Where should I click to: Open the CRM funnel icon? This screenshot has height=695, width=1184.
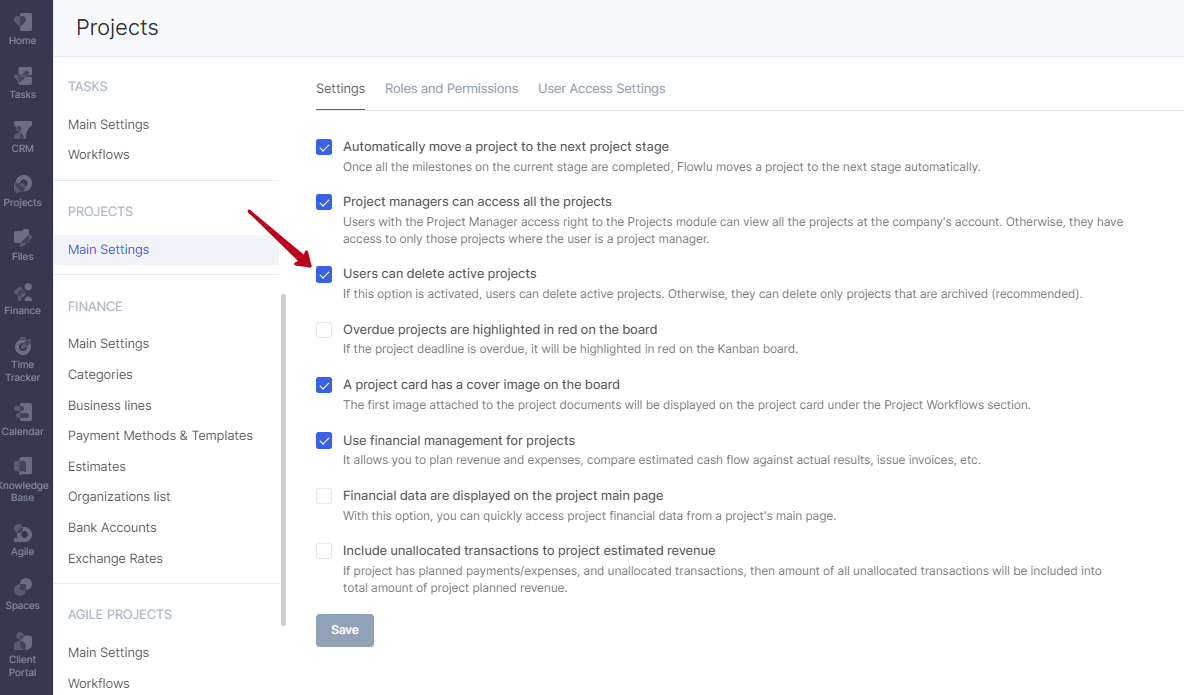tap(23, 131)
